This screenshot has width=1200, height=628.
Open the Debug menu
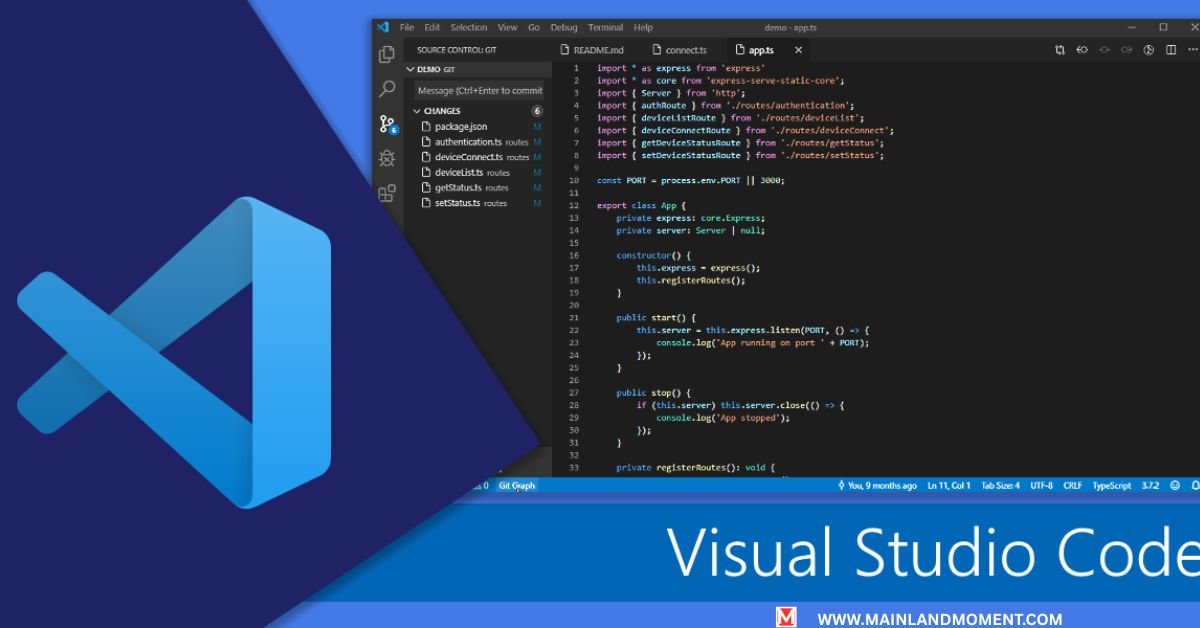pyautogui.click(x=564, y=27)
